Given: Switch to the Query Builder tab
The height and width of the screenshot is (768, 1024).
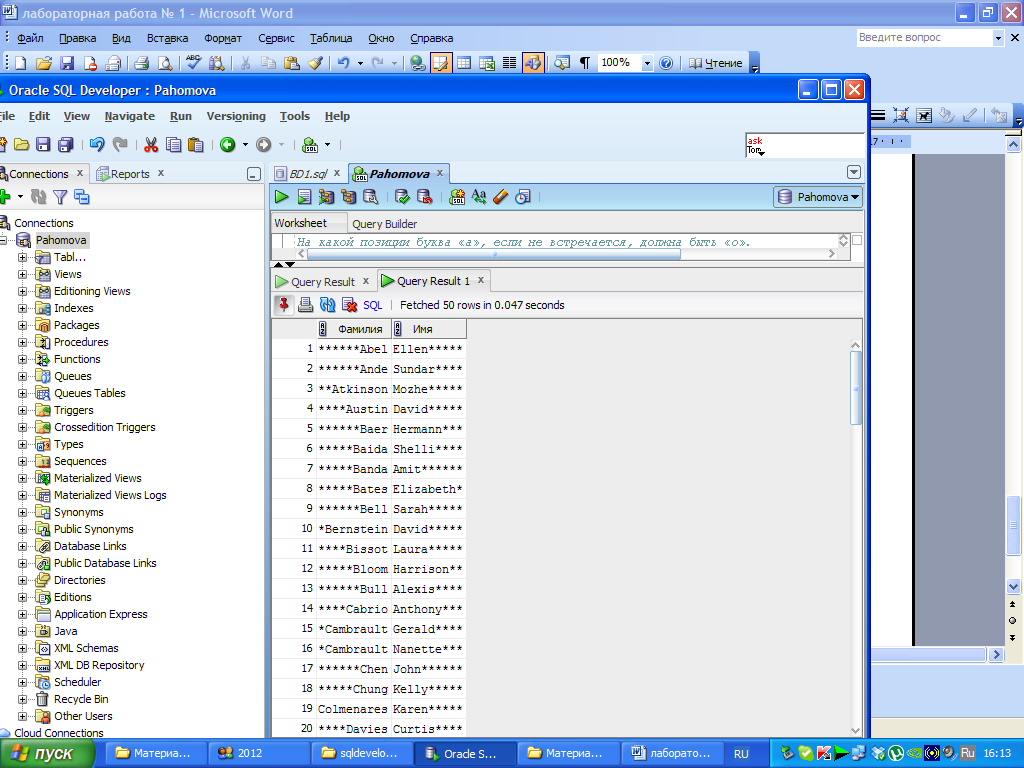Looking at the screenshot, I should coord(384,224).
